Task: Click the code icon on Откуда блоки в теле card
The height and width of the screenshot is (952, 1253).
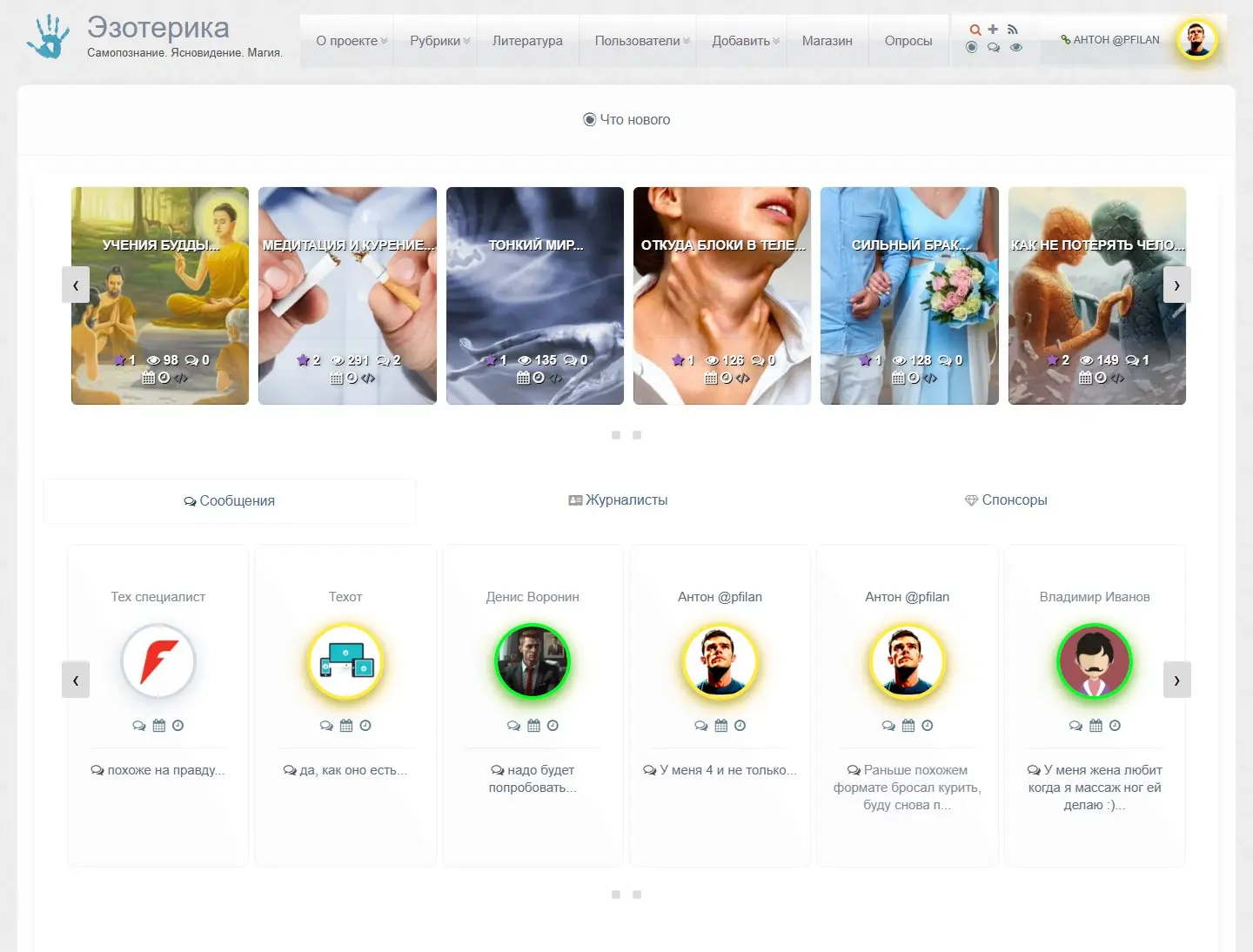Action: pos(742,379)
